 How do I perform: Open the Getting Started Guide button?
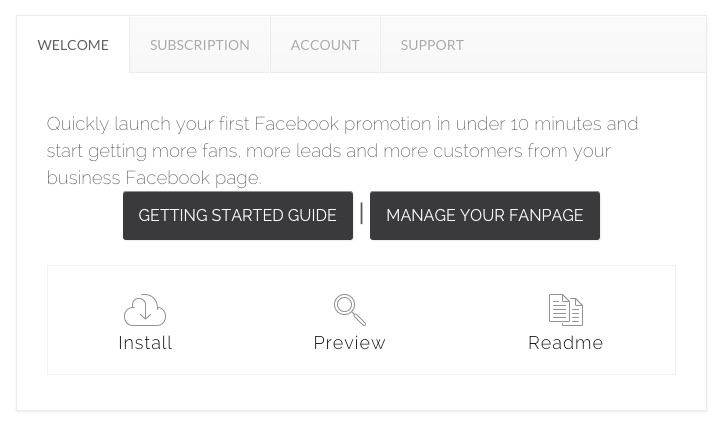[x=238, y=215]
